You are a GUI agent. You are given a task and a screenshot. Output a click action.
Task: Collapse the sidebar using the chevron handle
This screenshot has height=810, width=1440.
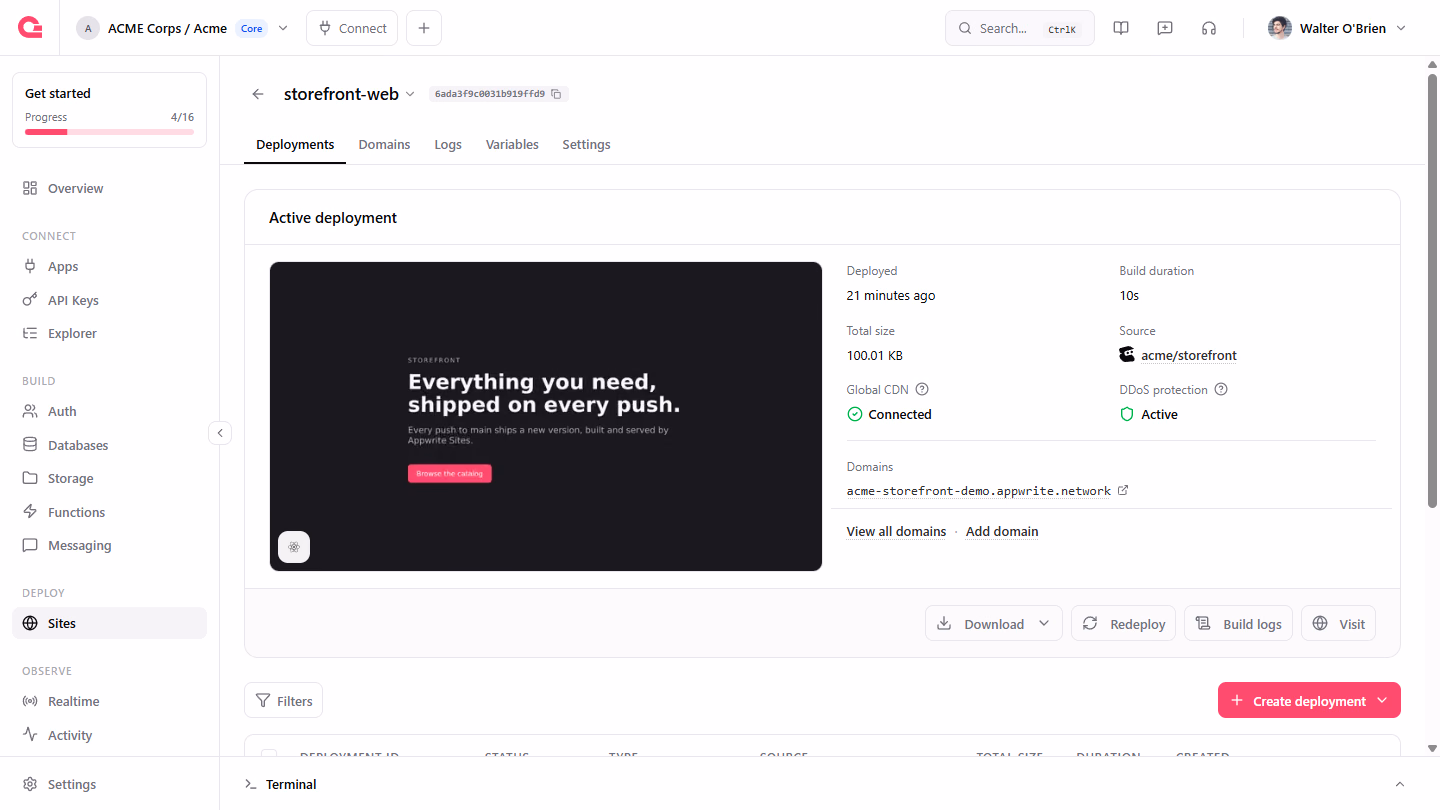[x=220, y=433]
